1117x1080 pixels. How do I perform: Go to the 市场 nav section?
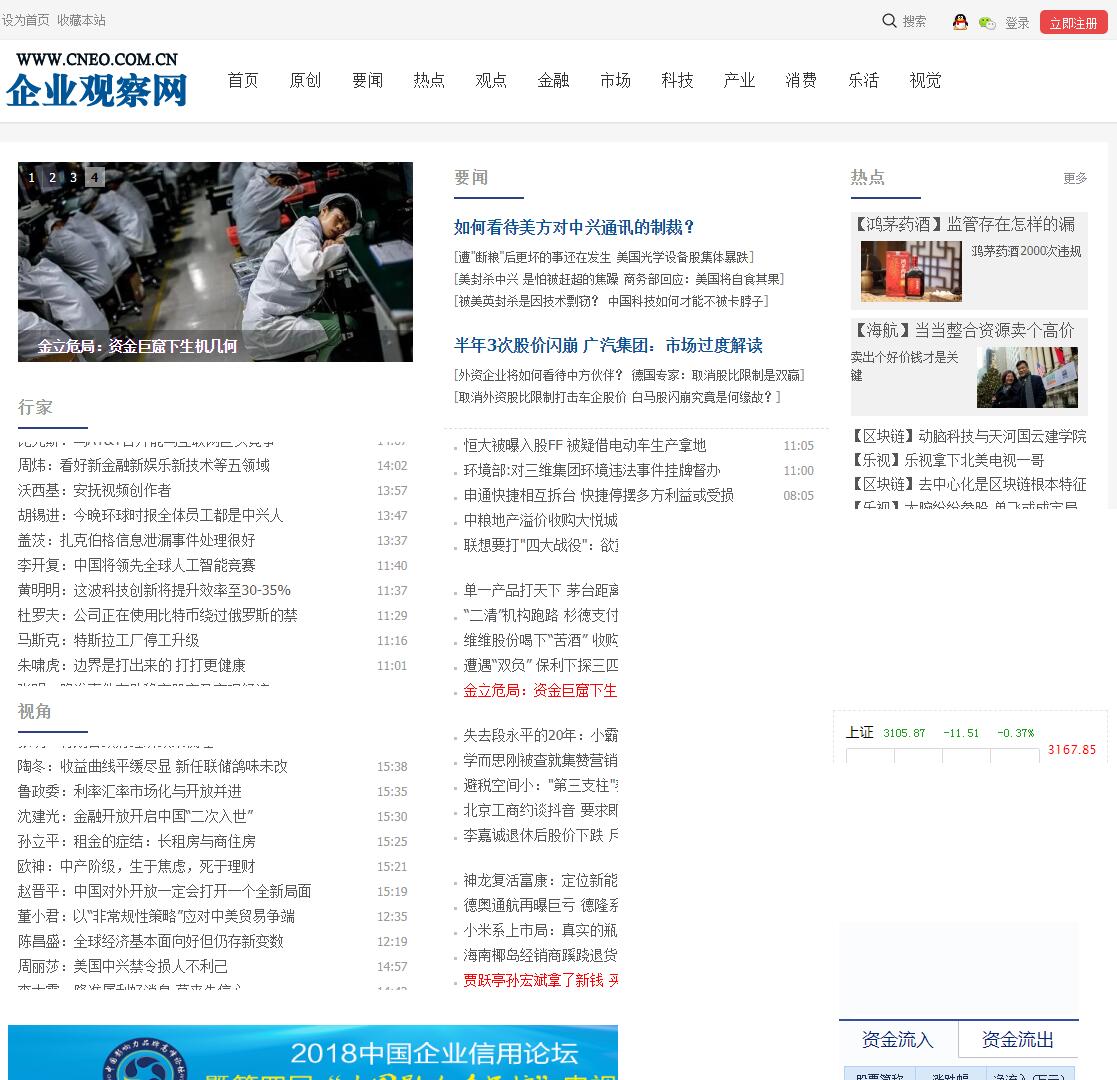[615, 81]
